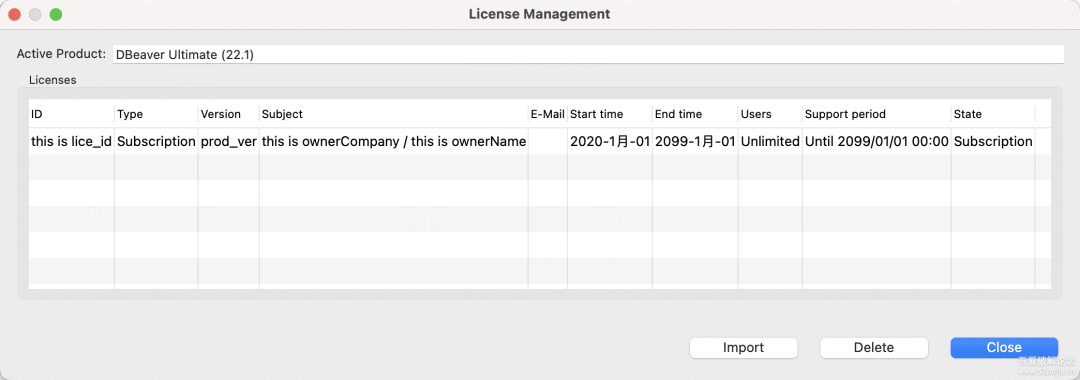Close the window with red button
Viewport: 1080px width, 380px height.
coord(14,14)
